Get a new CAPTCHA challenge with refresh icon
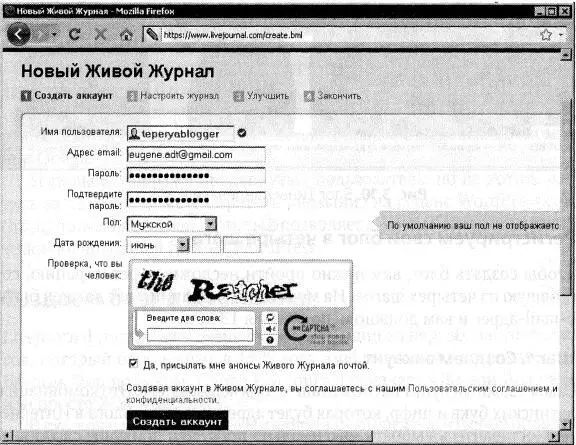The height and width of the screenshot is (445, 576). (x=270, y=317)
